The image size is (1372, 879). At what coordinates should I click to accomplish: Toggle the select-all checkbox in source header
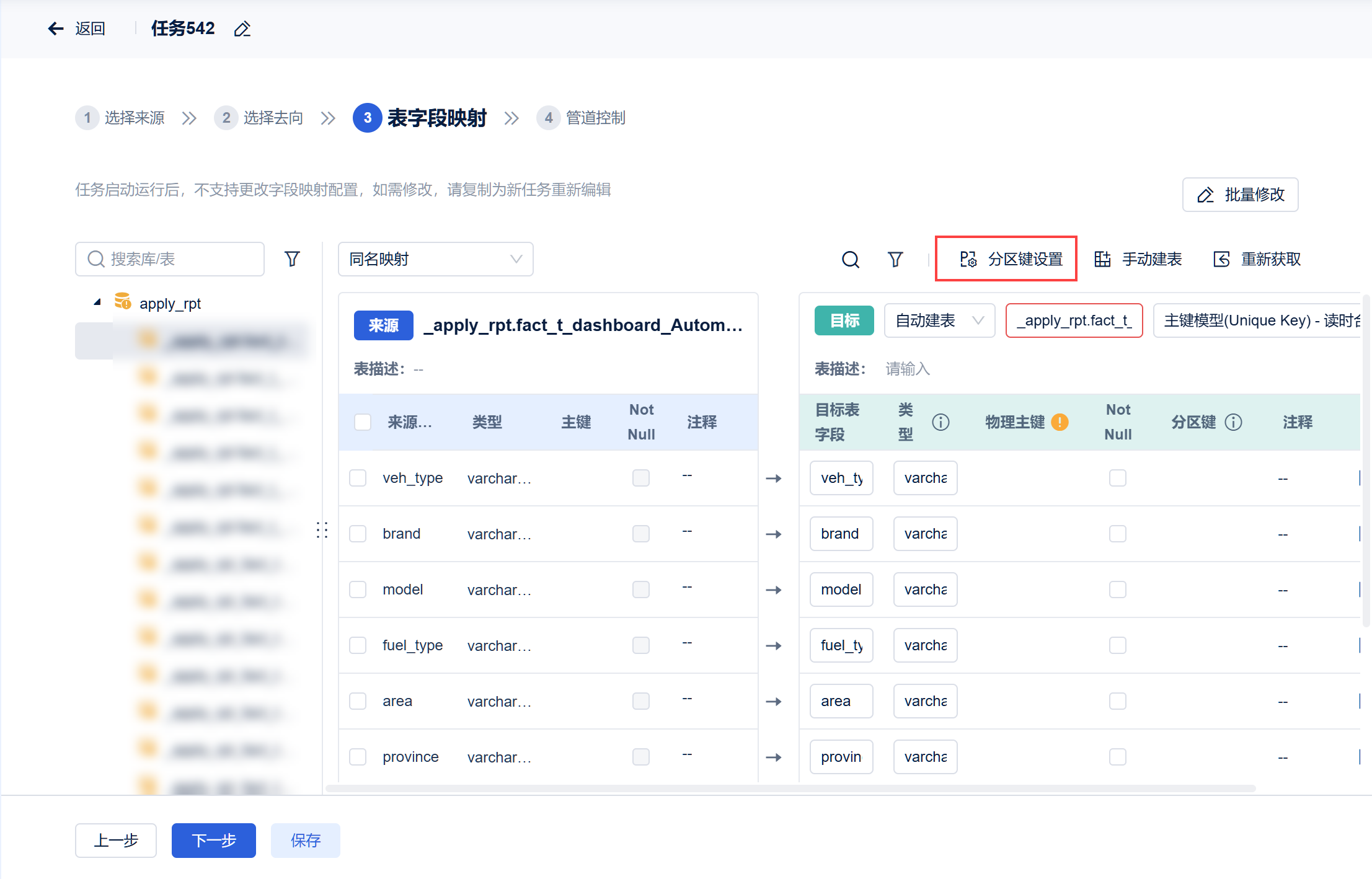(363, 422)
